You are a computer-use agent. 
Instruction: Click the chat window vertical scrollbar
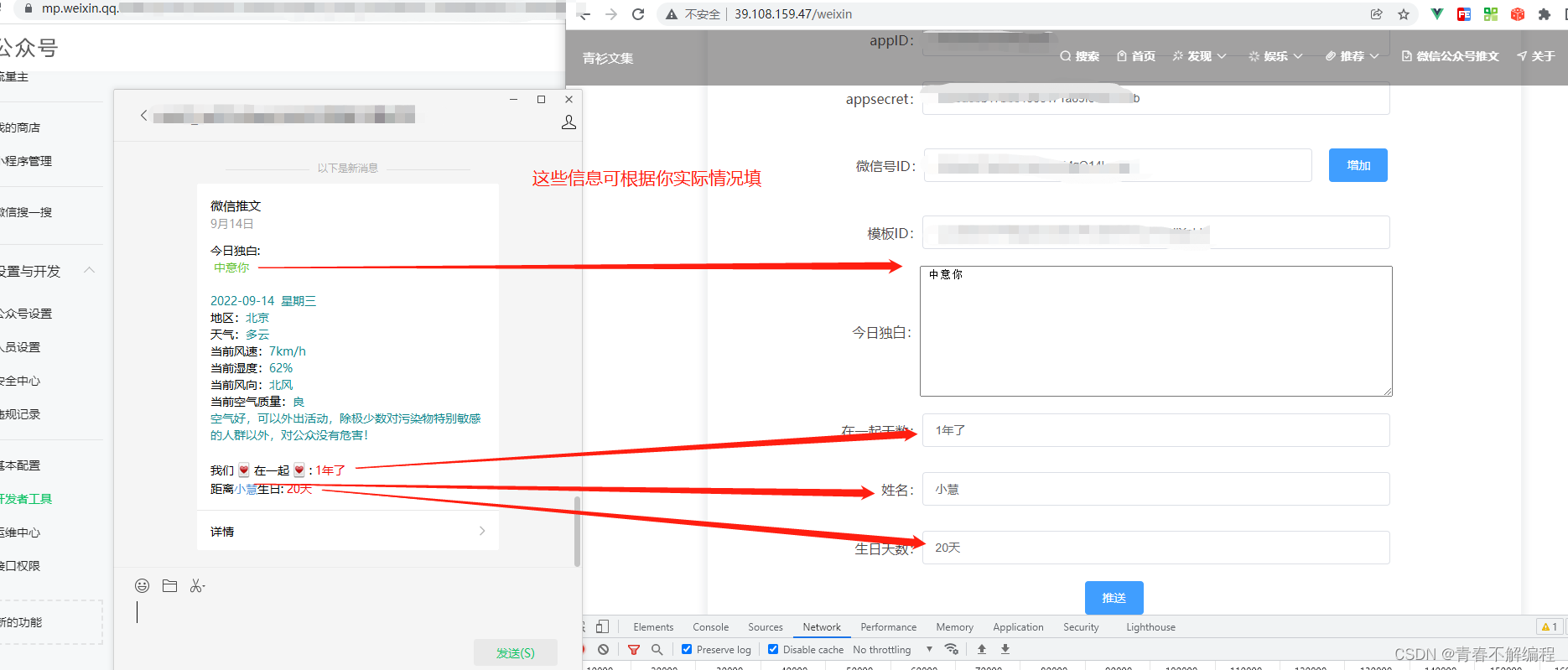tap(577, 531)
